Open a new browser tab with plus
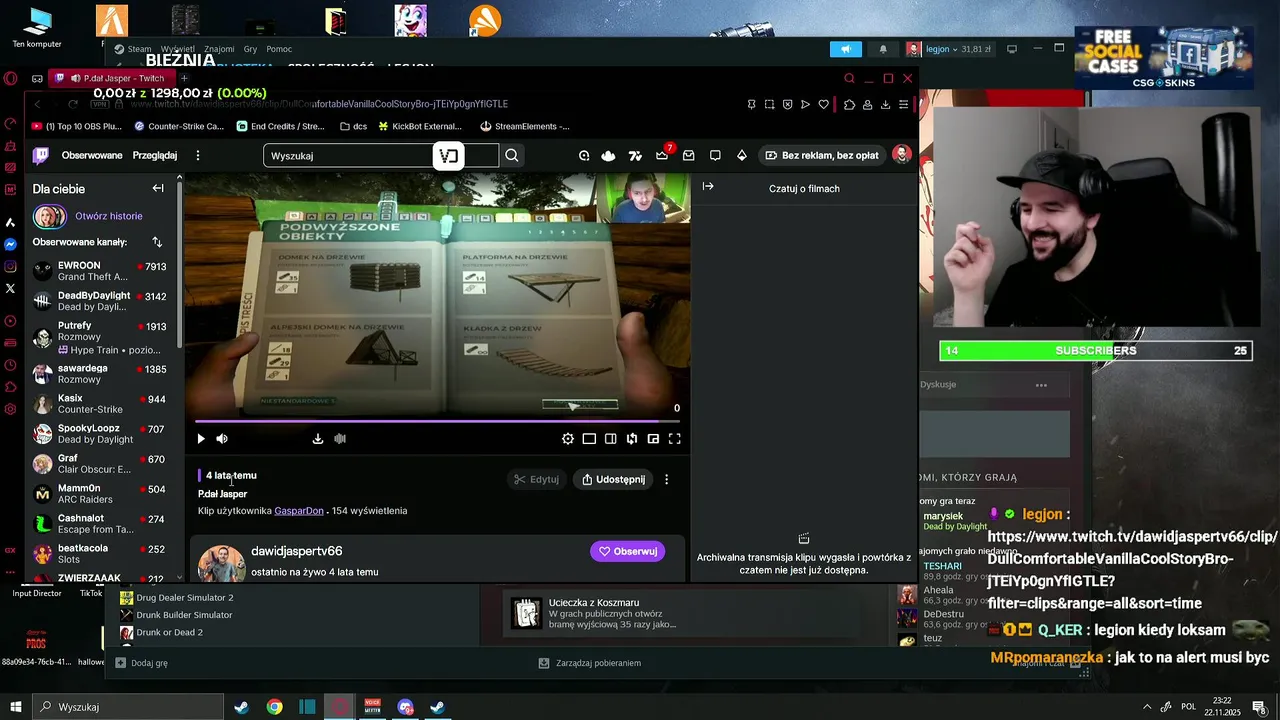Image resolution: width=1280 pixels, height=720 pixels. 184,78
